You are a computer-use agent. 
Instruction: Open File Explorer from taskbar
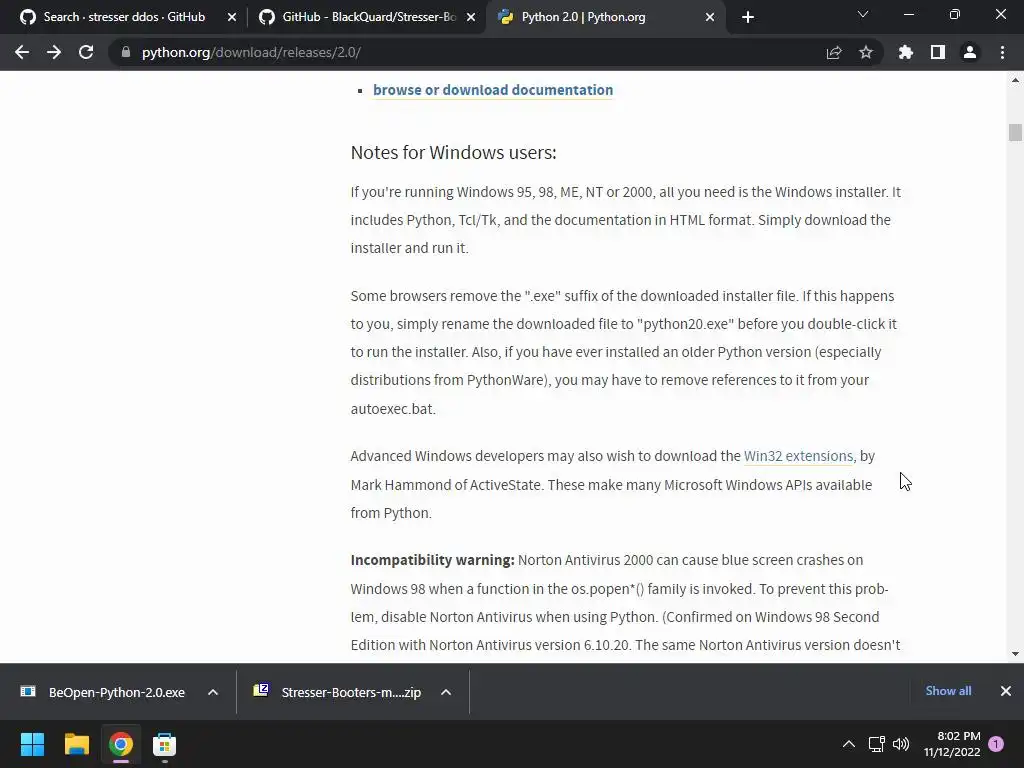click(x=76, y=744)
